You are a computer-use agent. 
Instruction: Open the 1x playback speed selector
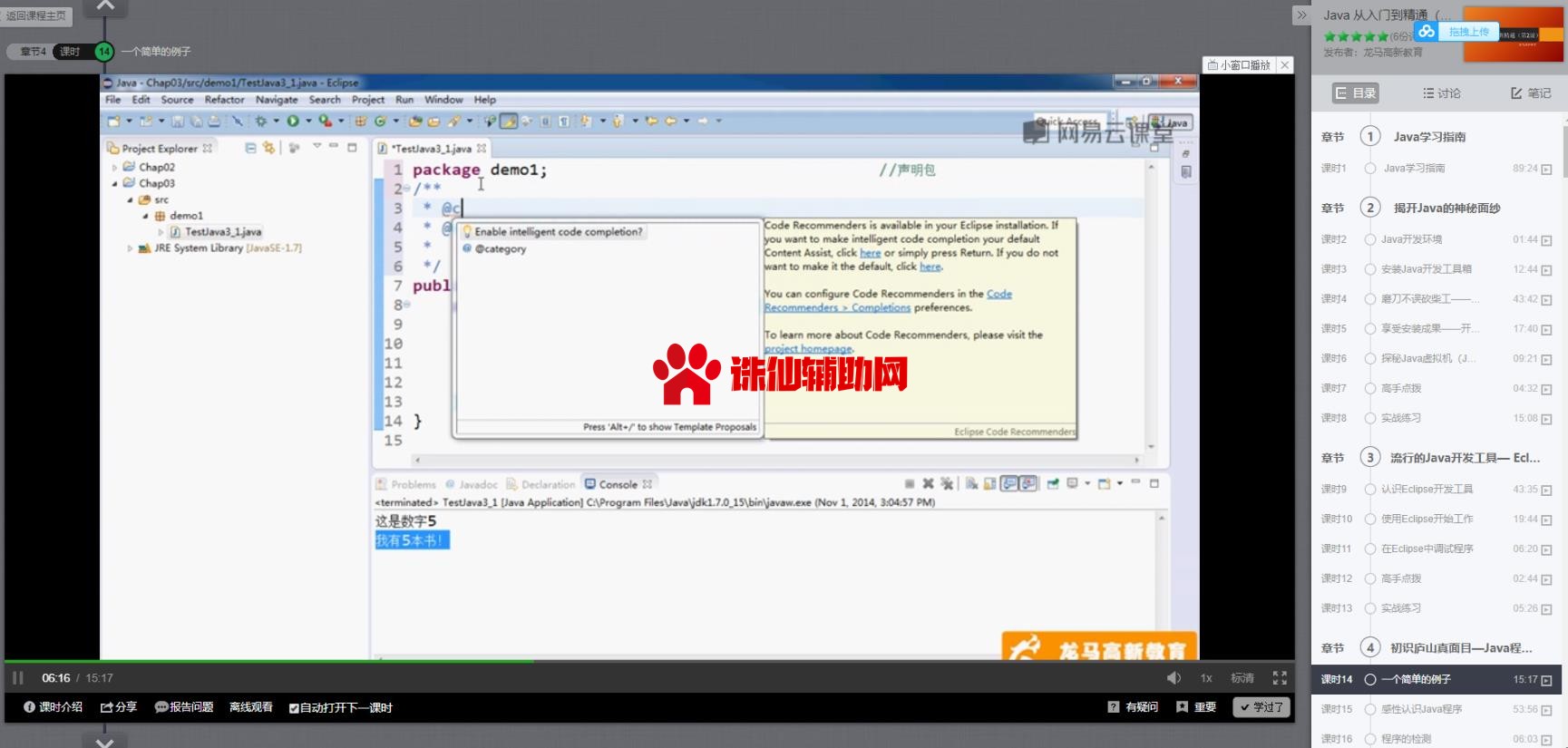(x=1206, y=678)
